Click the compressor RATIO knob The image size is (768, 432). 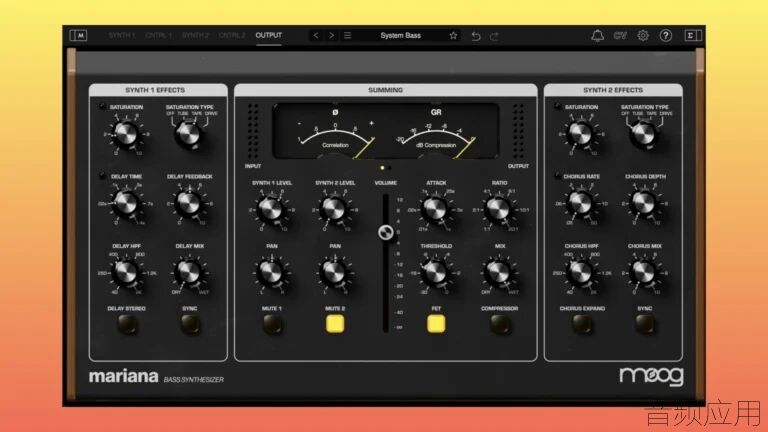click(x=499, y=210)
